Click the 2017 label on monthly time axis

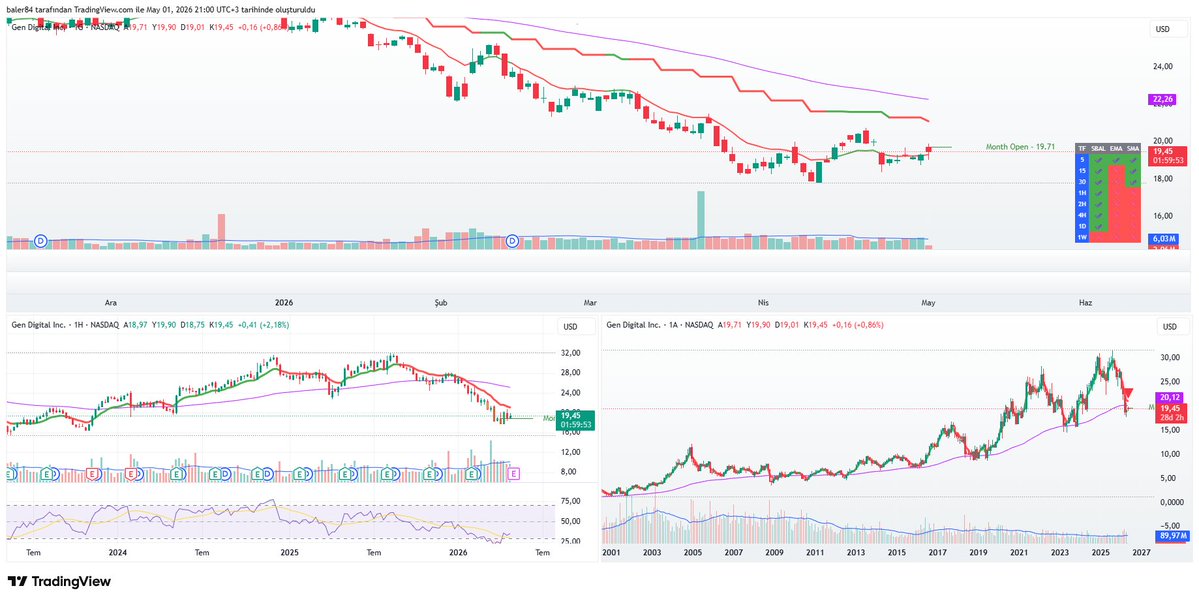pyautogui.click(x=937, y=551)
